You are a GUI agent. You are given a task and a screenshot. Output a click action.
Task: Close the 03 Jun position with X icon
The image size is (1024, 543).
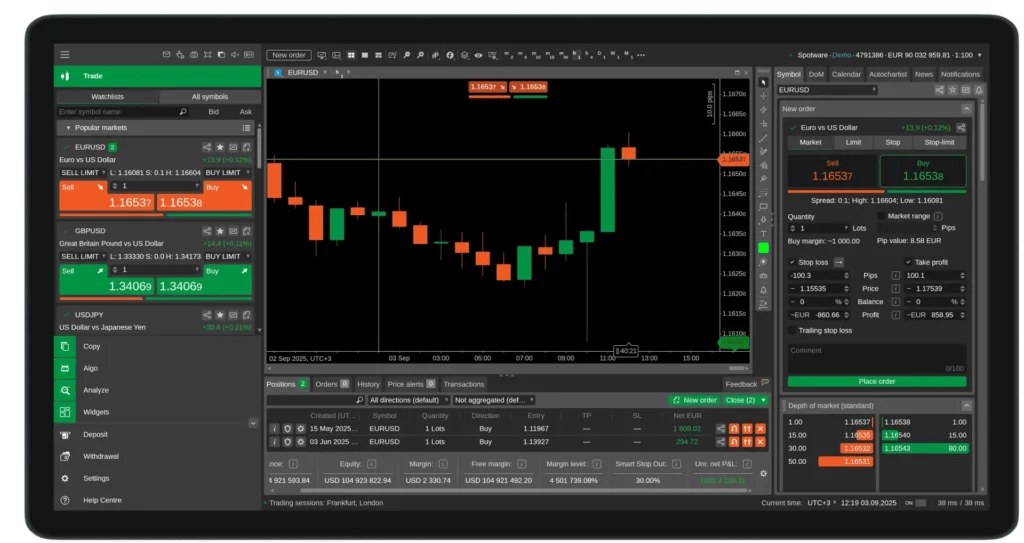[760, 442]
